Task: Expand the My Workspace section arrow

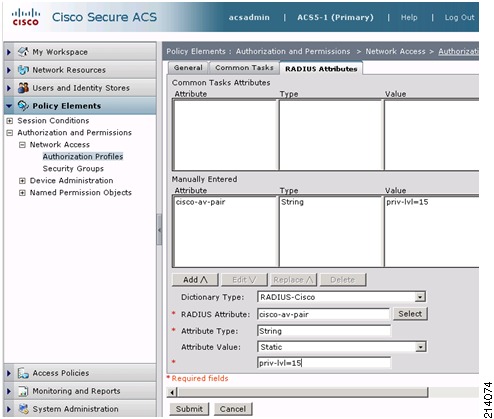Action: (9, 52)
